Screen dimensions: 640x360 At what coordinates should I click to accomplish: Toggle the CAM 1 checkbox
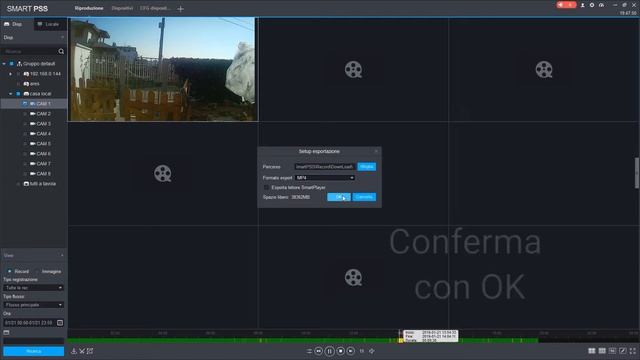coord(25,104)
